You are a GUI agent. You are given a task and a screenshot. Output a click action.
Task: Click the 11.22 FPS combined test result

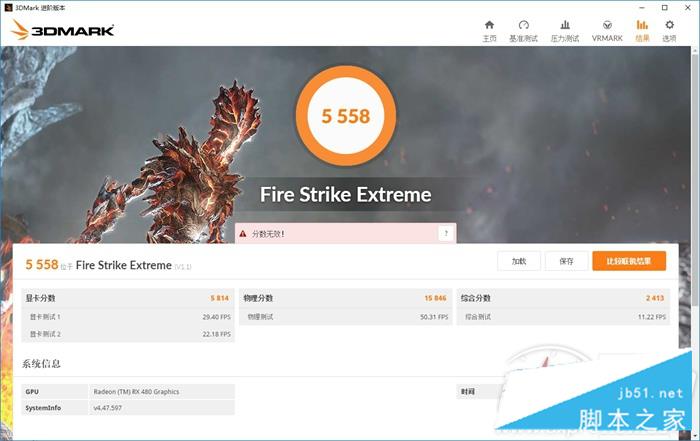(652, 317)
